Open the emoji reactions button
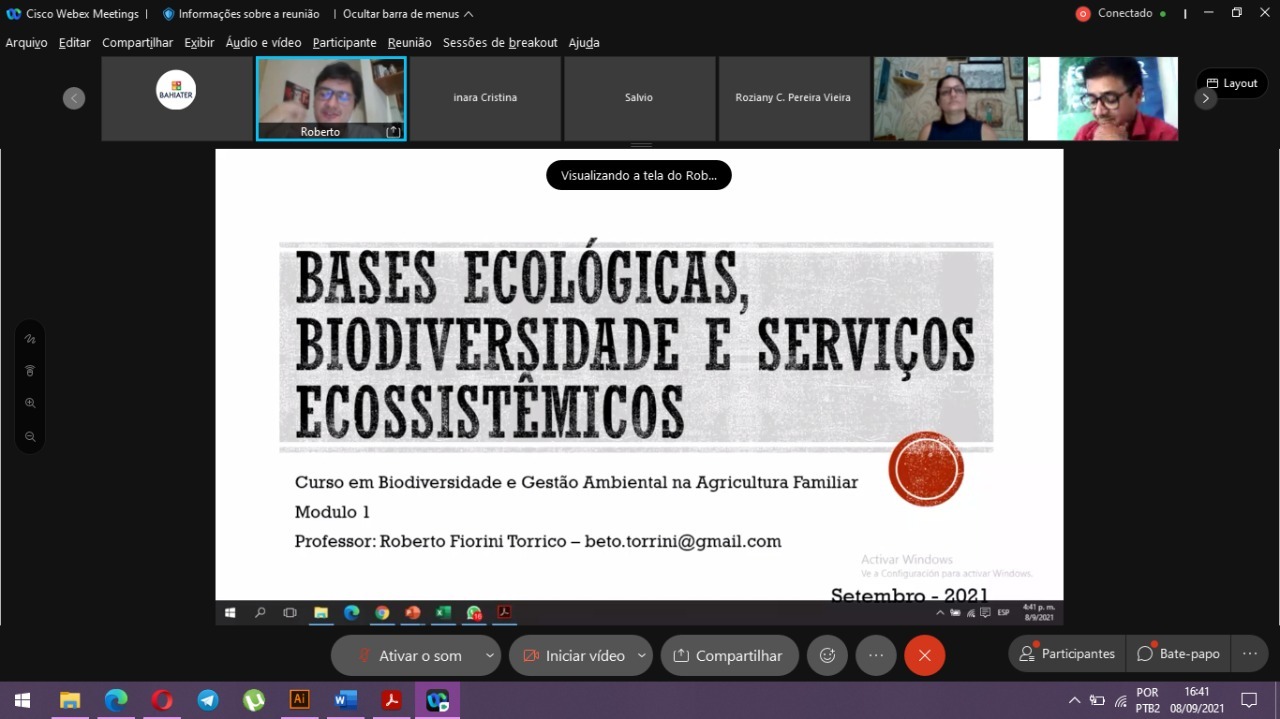Viewport: 1280px width, 719px height. [827, 656]
